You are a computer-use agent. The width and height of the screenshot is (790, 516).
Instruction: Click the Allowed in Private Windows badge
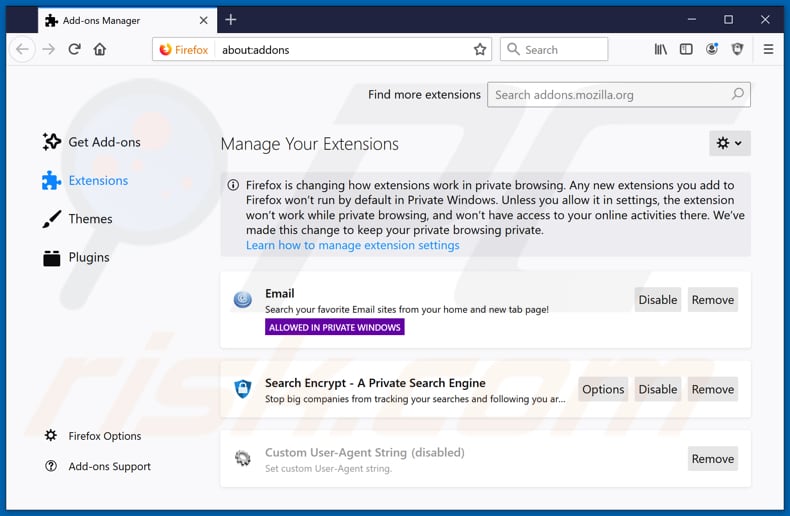tap(335, 328)
